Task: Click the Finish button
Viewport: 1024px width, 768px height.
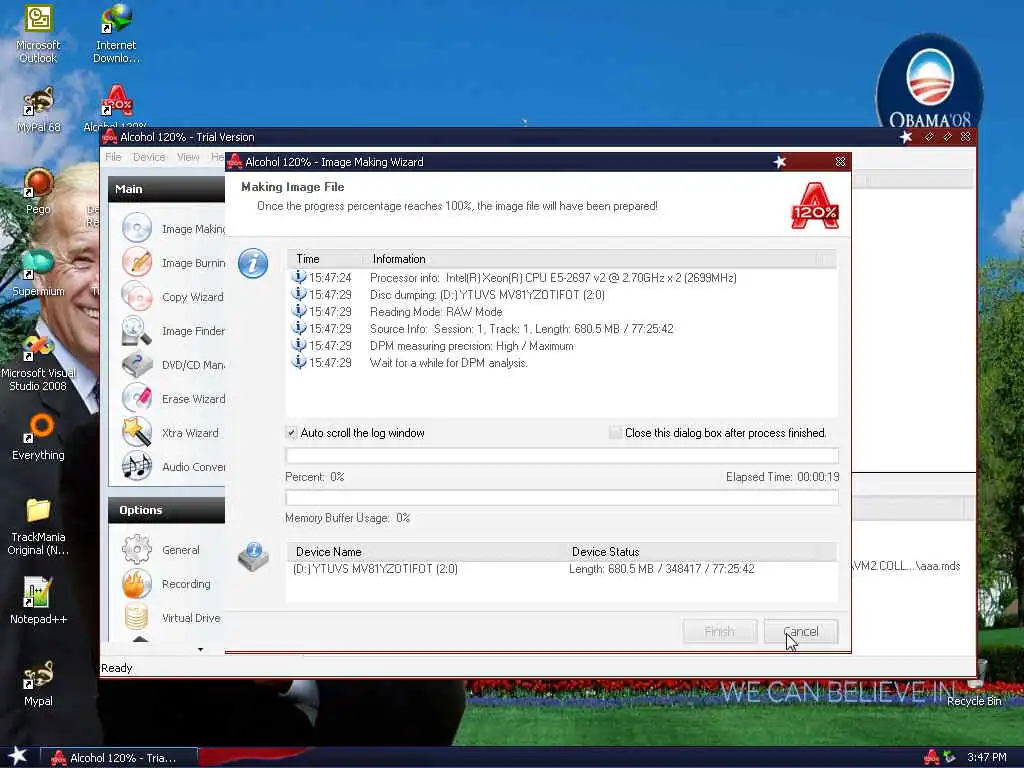Action: click(x=720, y=632)
